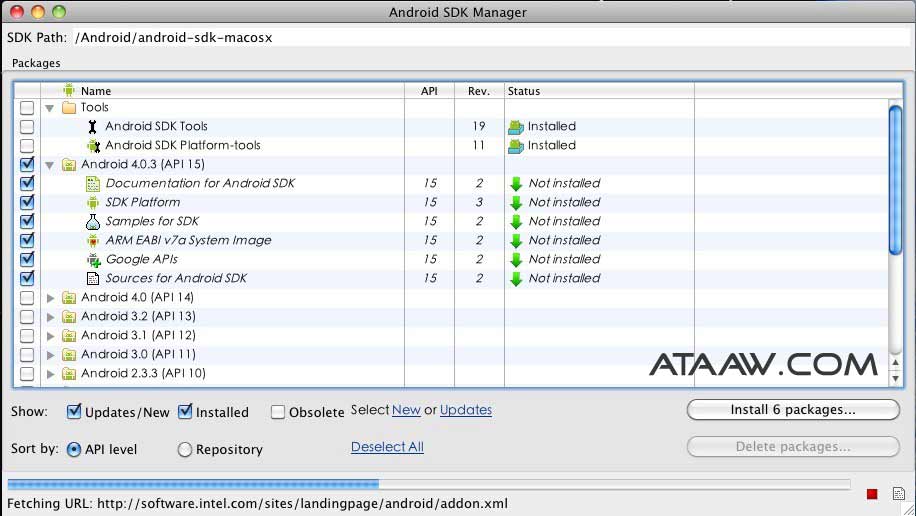The width and height of the screenshot is (916, 516).
Task: Click the Android icon in Name header
Action: (x=69, y=90)
